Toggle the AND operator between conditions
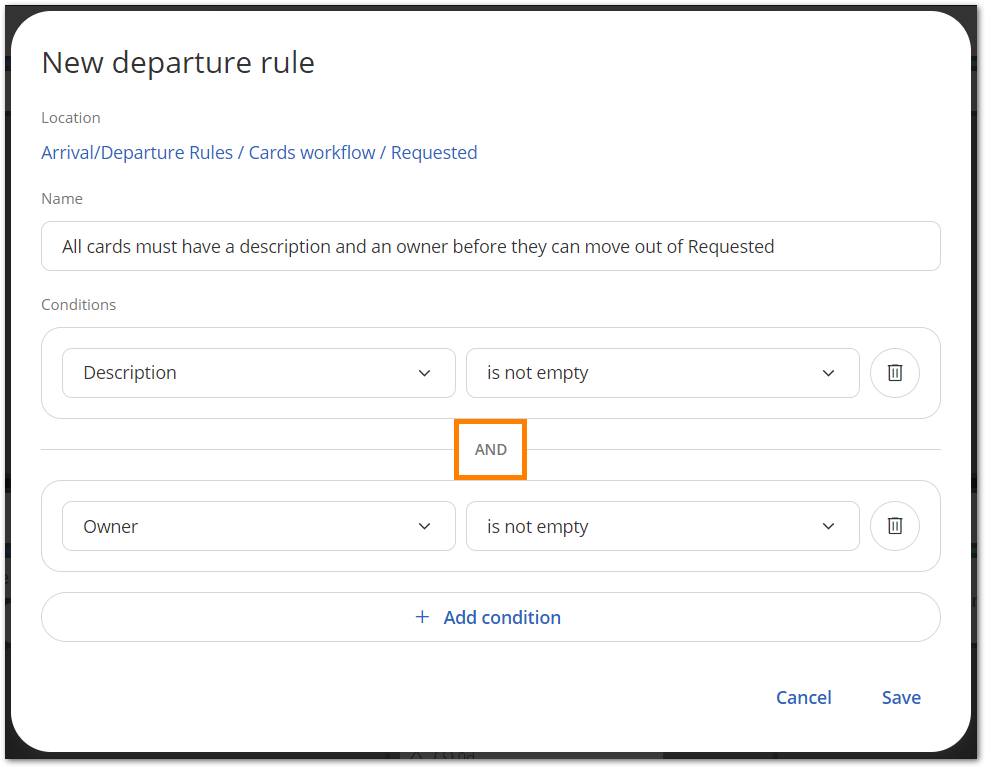986x768 pixels. [x=490, y=450]
